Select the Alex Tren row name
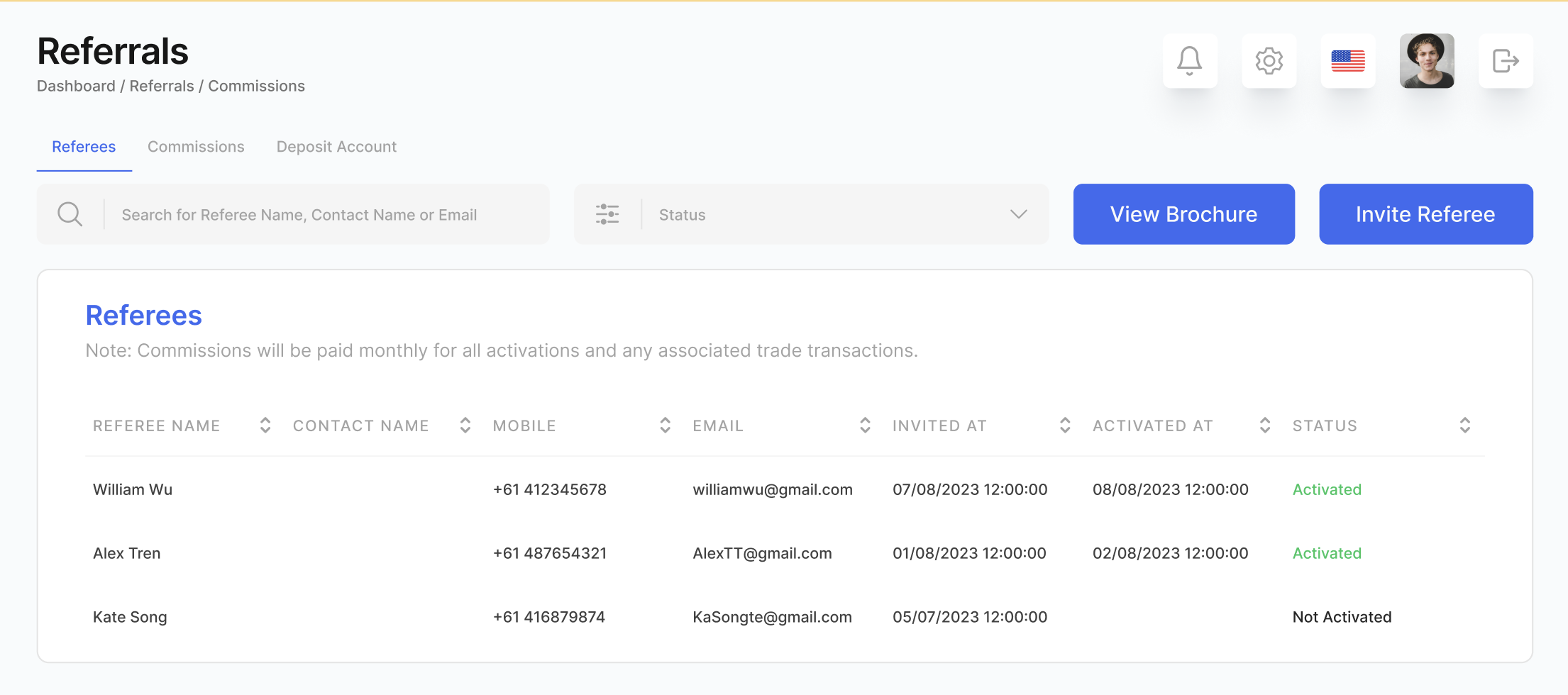 [x=127, y=553]
